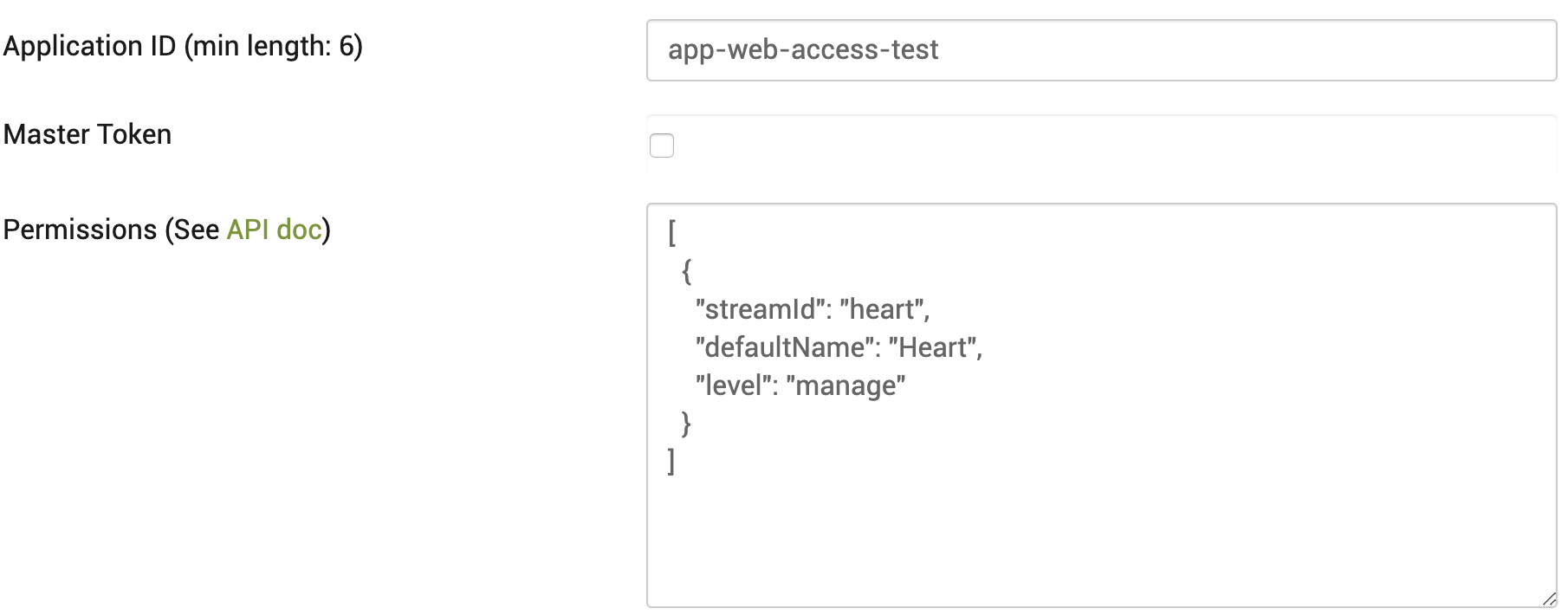Image resolution: width=1568 pixels, height=615 pixels.
Task: Click the opening square bracket in Permissions
Action: pyautogui.click(x=672, y=233)
